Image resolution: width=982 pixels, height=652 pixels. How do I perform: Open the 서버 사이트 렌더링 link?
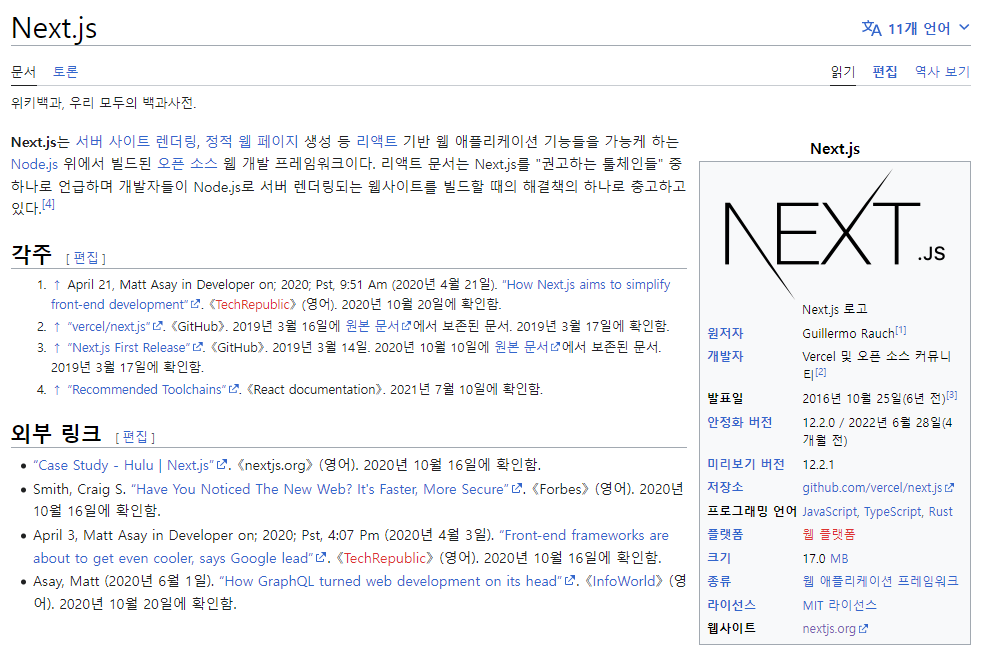136,142
